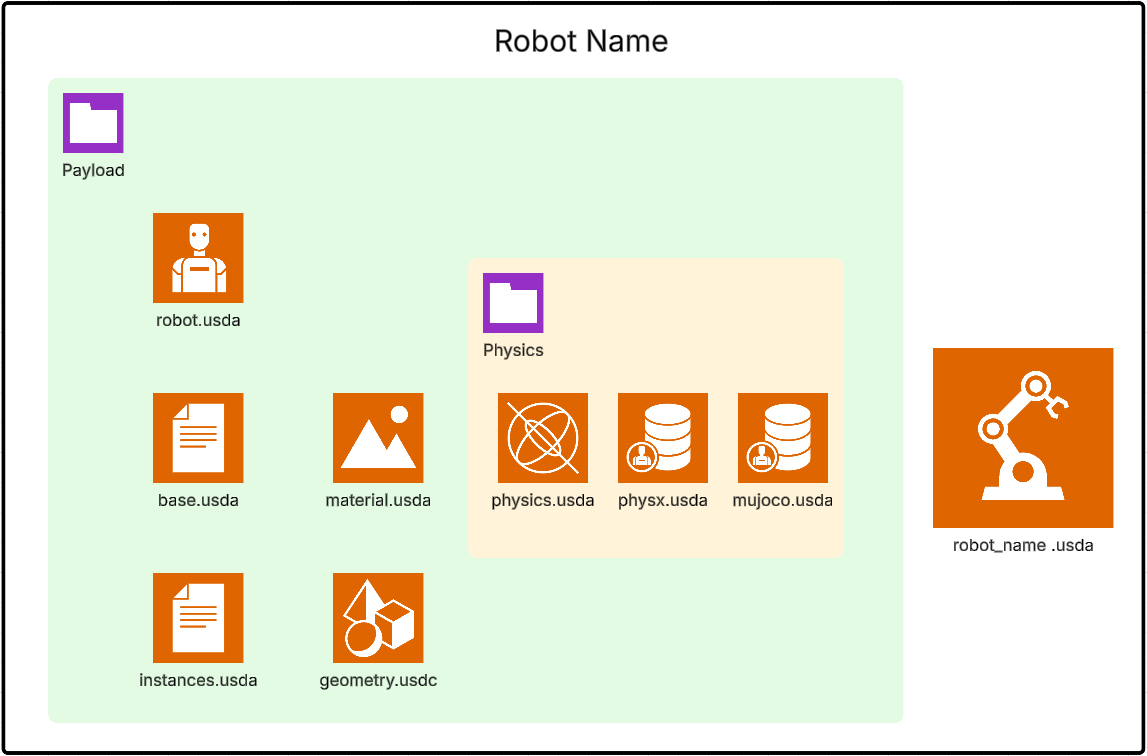The image size is (1147, 756).
Task: Select the physics.usda orbit icon
Action: tap(543, 438)
